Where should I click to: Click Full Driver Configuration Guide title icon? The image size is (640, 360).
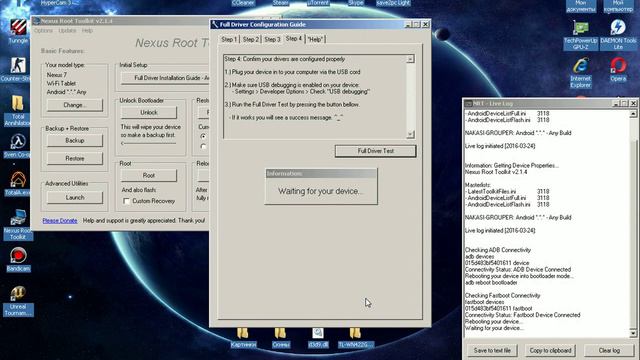pyautogui.click(x=215, y=24)
